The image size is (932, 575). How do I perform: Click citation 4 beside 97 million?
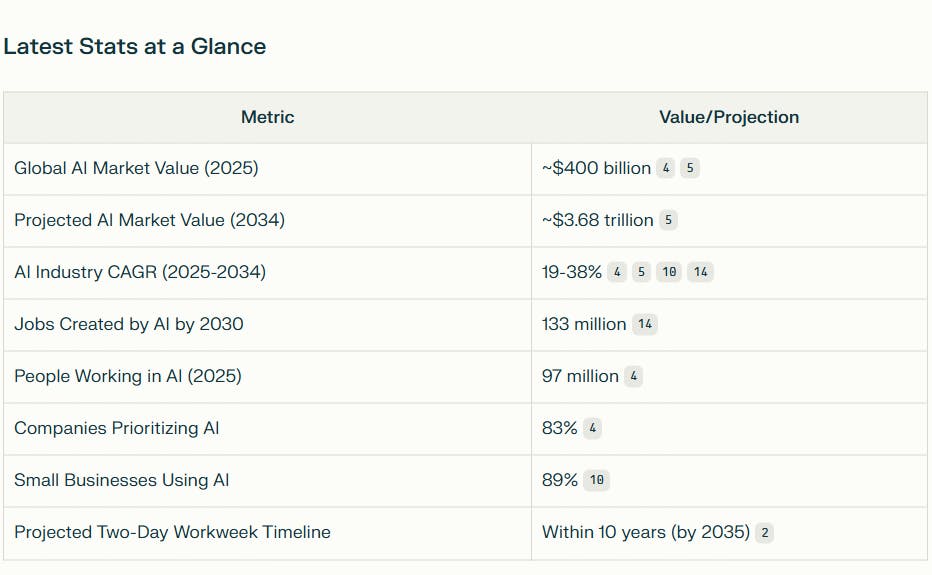[634, 376]
